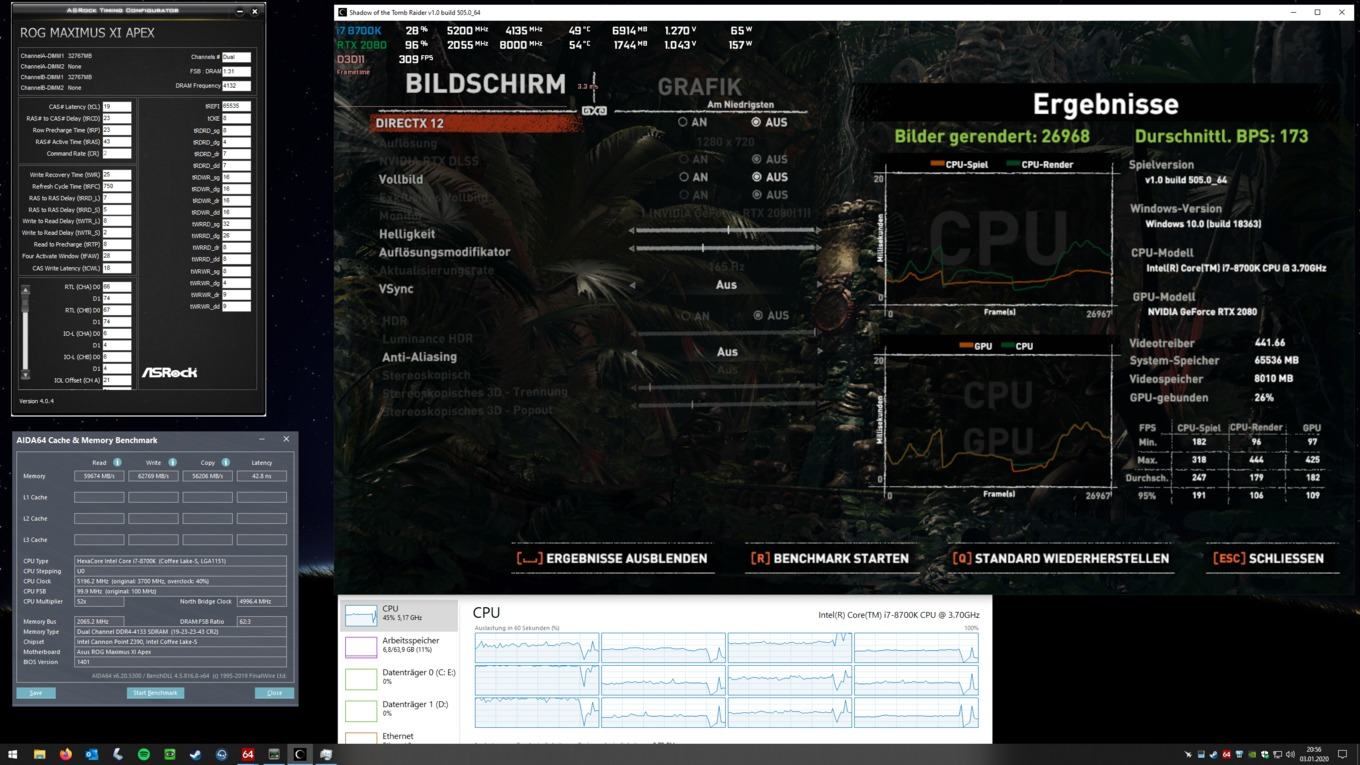Click STANDARD WIEDERHERSTELLEN button

(x=1060, y=558)
